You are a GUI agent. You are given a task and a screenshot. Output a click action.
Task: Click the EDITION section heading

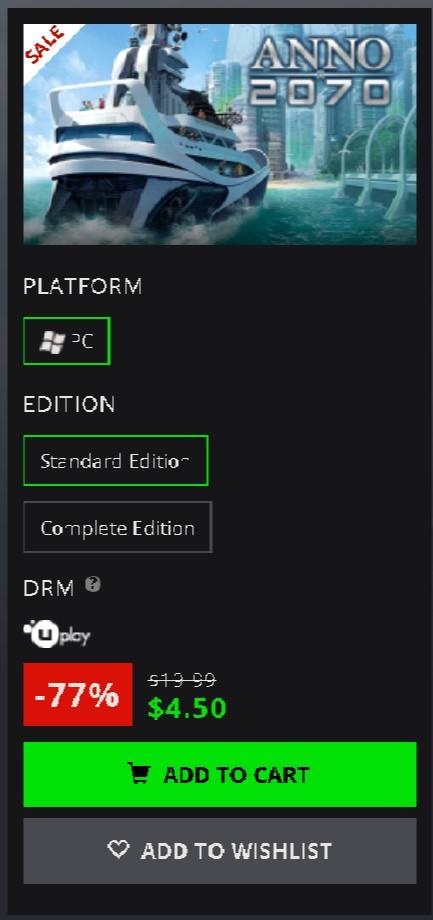(x=69, y=404)
